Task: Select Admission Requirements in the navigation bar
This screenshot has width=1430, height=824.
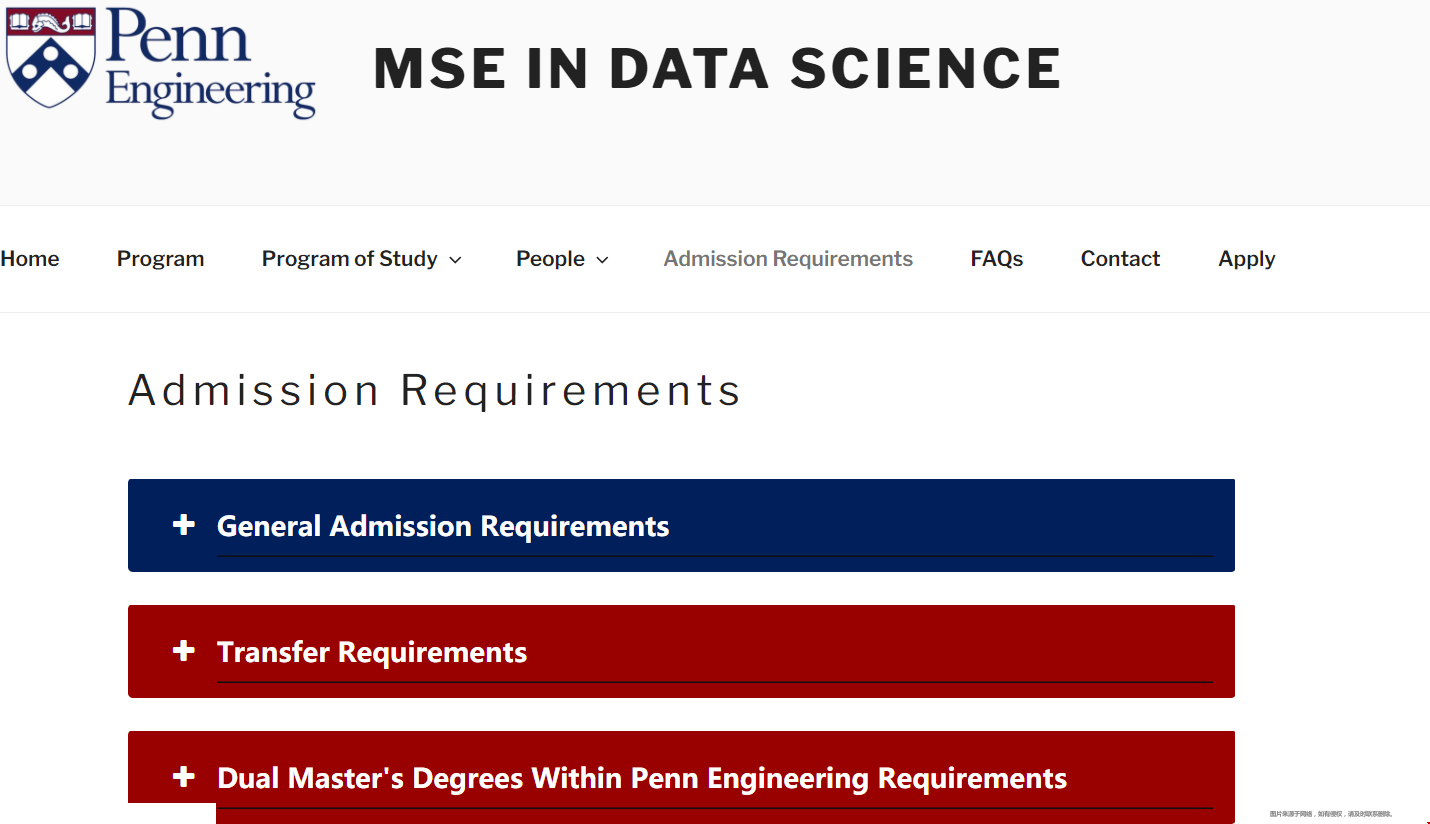Action: (x=788, y=259)
